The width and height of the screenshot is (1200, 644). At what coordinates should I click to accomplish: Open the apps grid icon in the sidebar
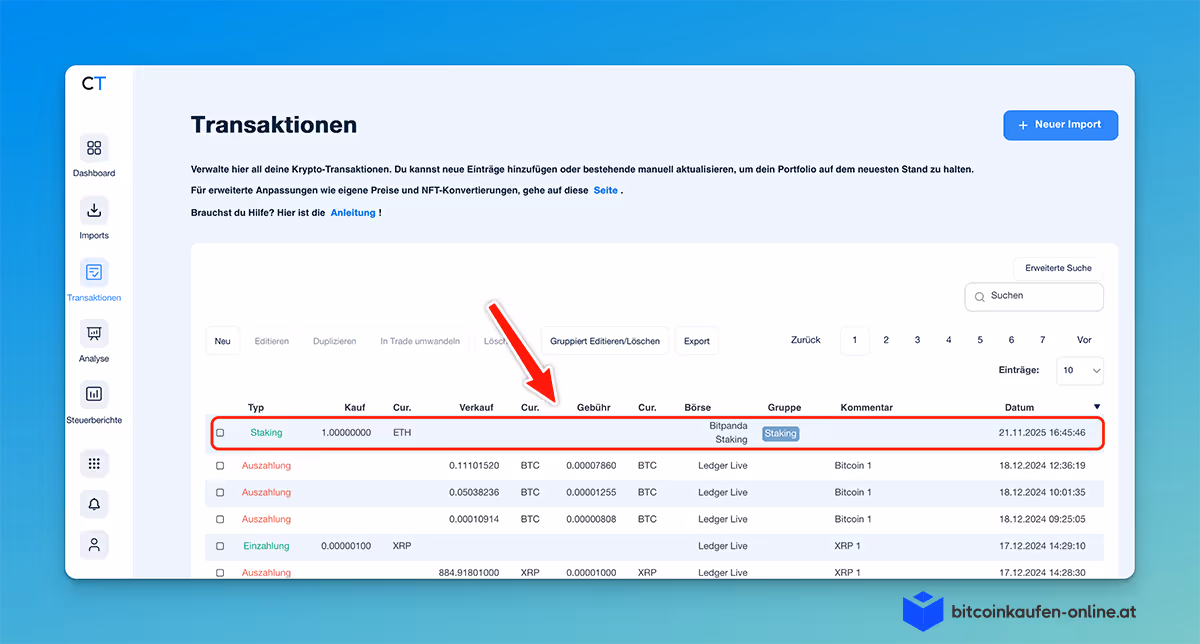pyautogui.click(x=93, y=463)
